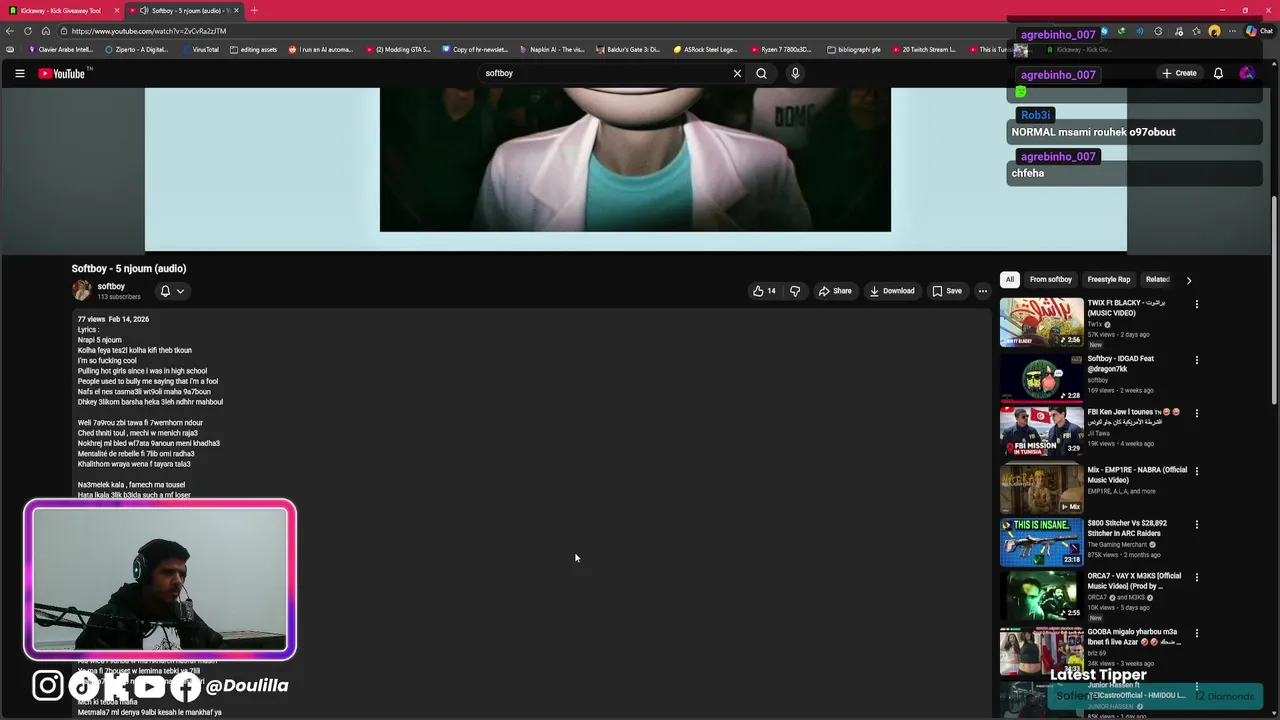Open the YouTube guide hamburger menu
This screenshot has height=720, width=1280.
pyautogui.click(x=19, y=73)
